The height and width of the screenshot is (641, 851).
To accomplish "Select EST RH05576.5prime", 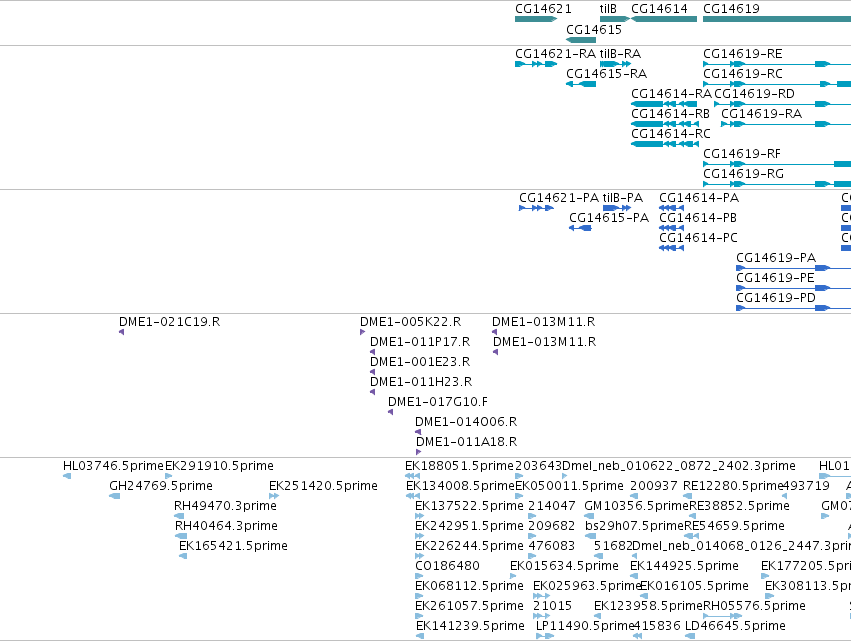I will pos(722,617).
